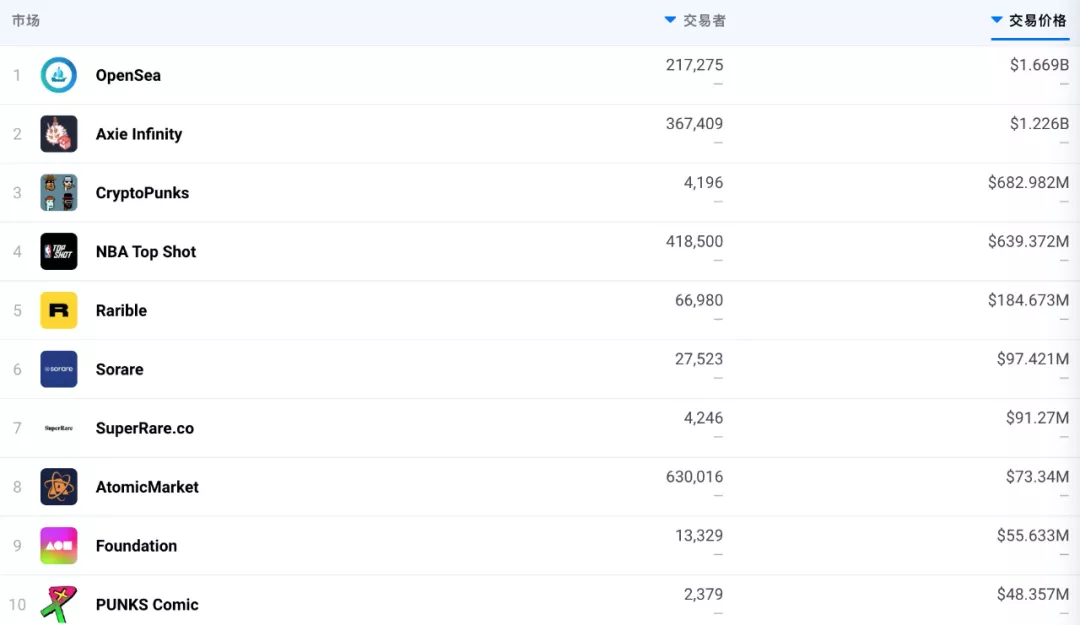The image size is (1080, 625).
Task: Sort by the 交易价格 column arrow
Action: click(x=996, y=20)
